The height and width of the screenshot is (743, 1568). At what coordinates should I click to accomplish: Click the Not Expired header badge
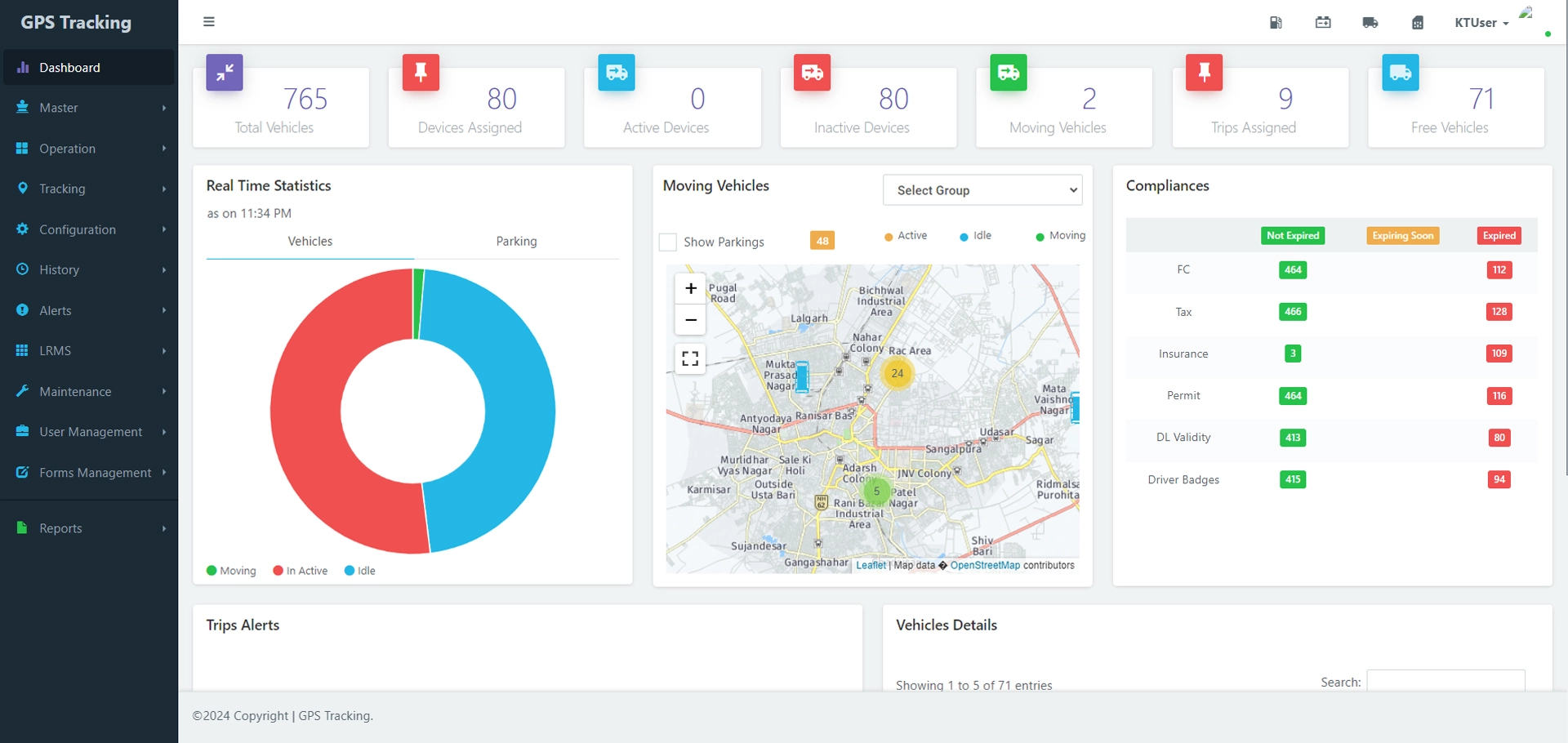(x=1293, y=236)
